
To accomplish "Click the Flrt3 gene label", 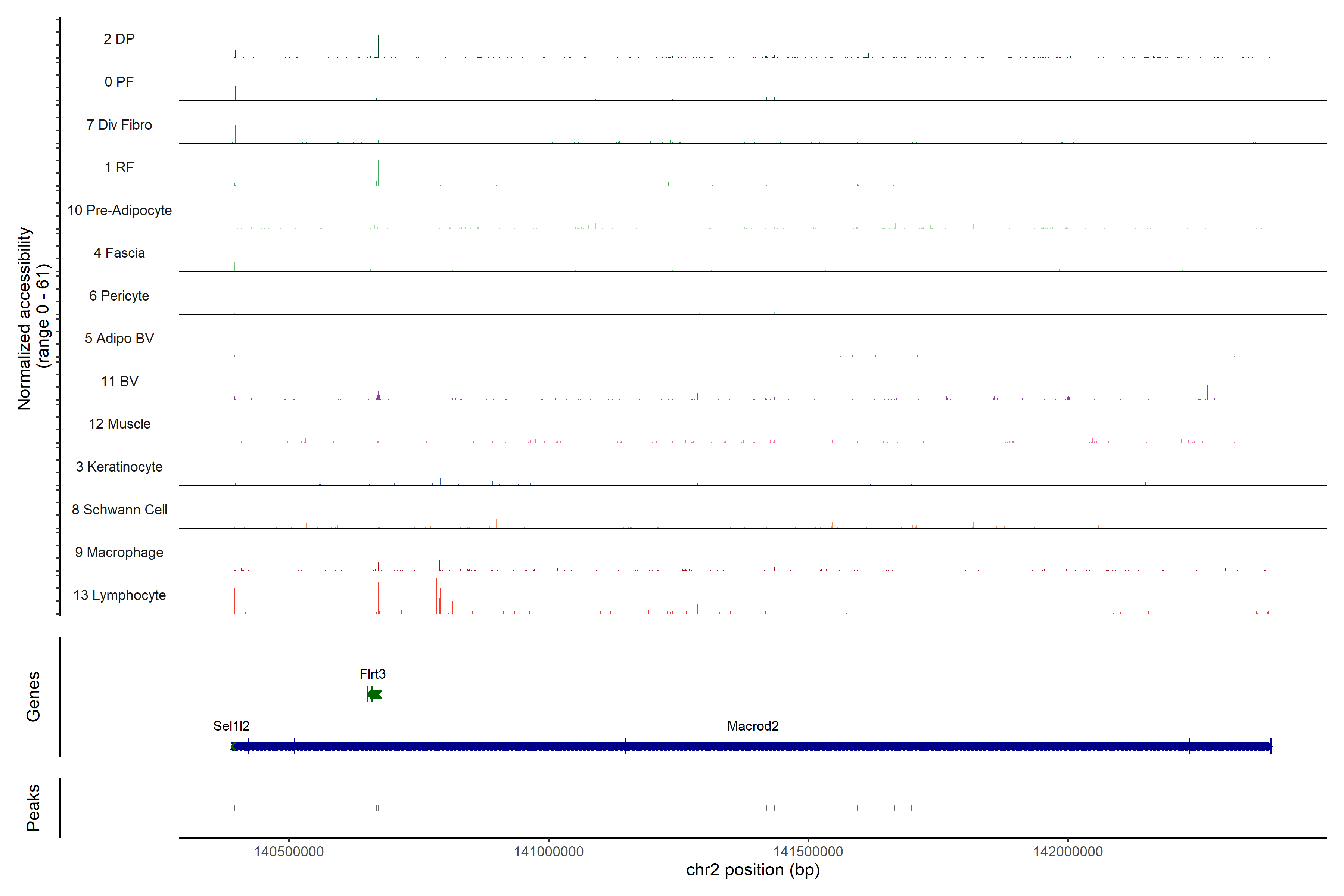I will 373,674.
